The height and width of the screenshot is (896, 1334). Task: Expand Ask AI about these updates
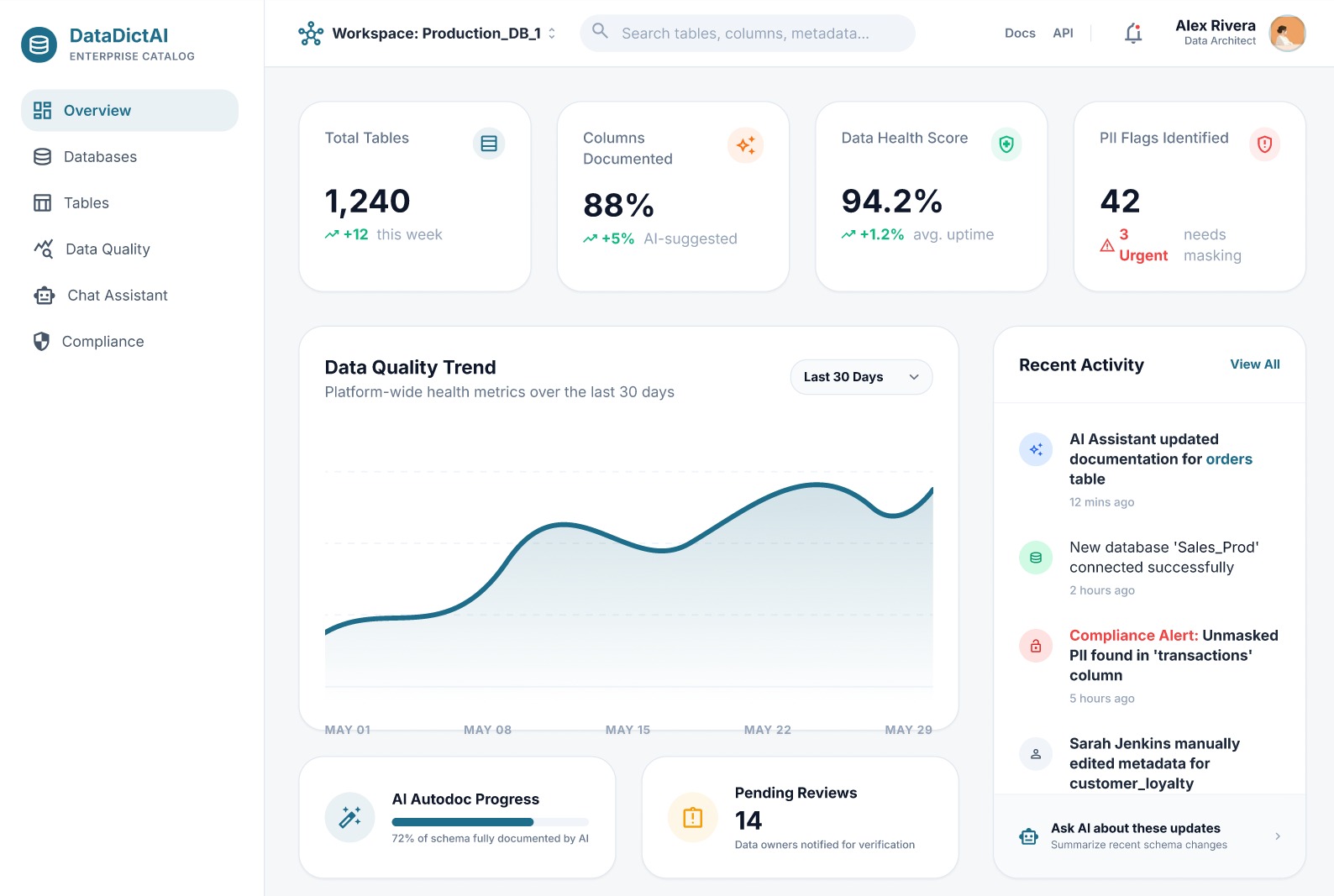[x=1149, y=836]
